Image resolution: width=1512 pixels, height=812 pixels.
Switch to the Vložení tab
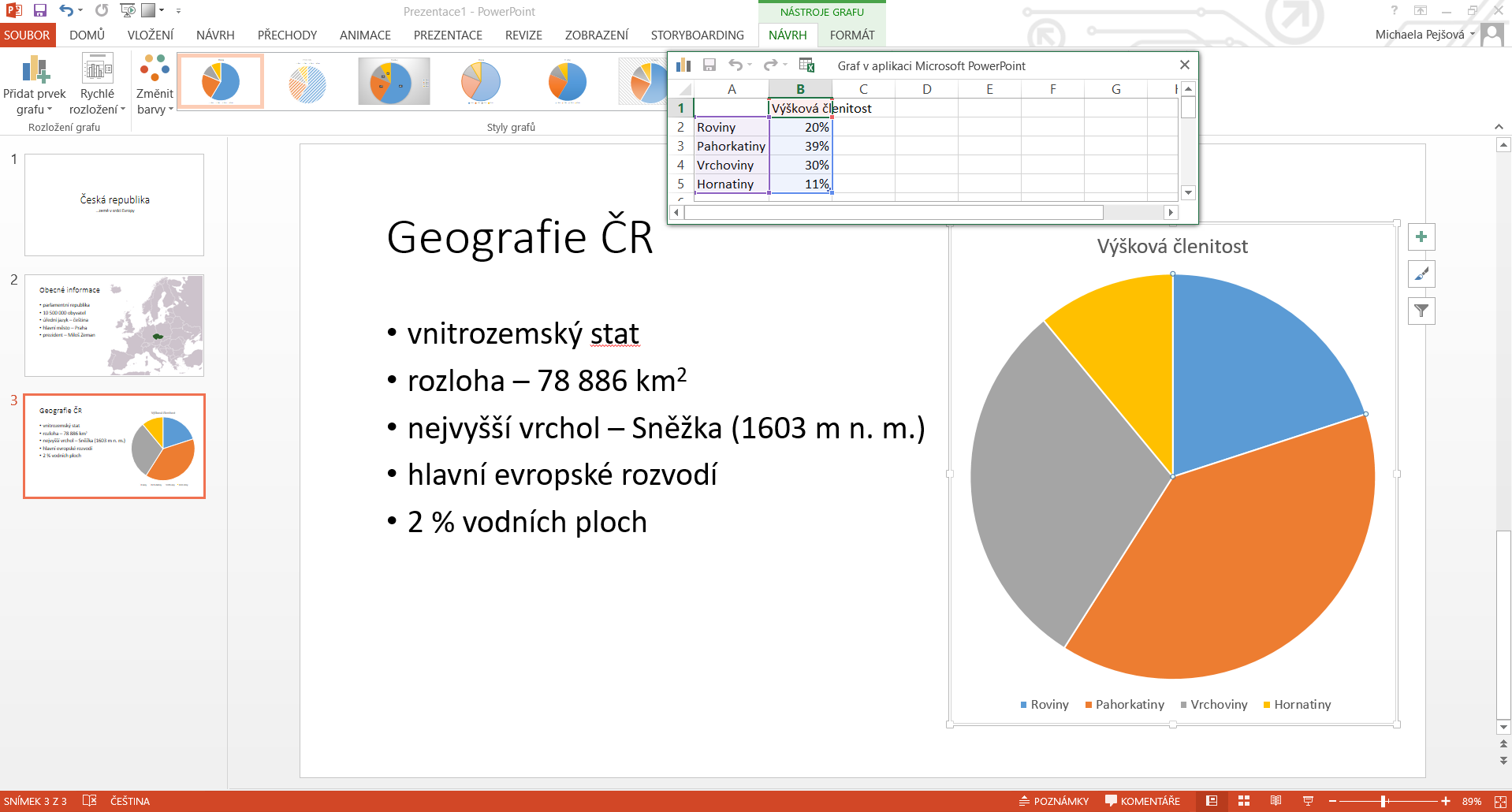150,35
